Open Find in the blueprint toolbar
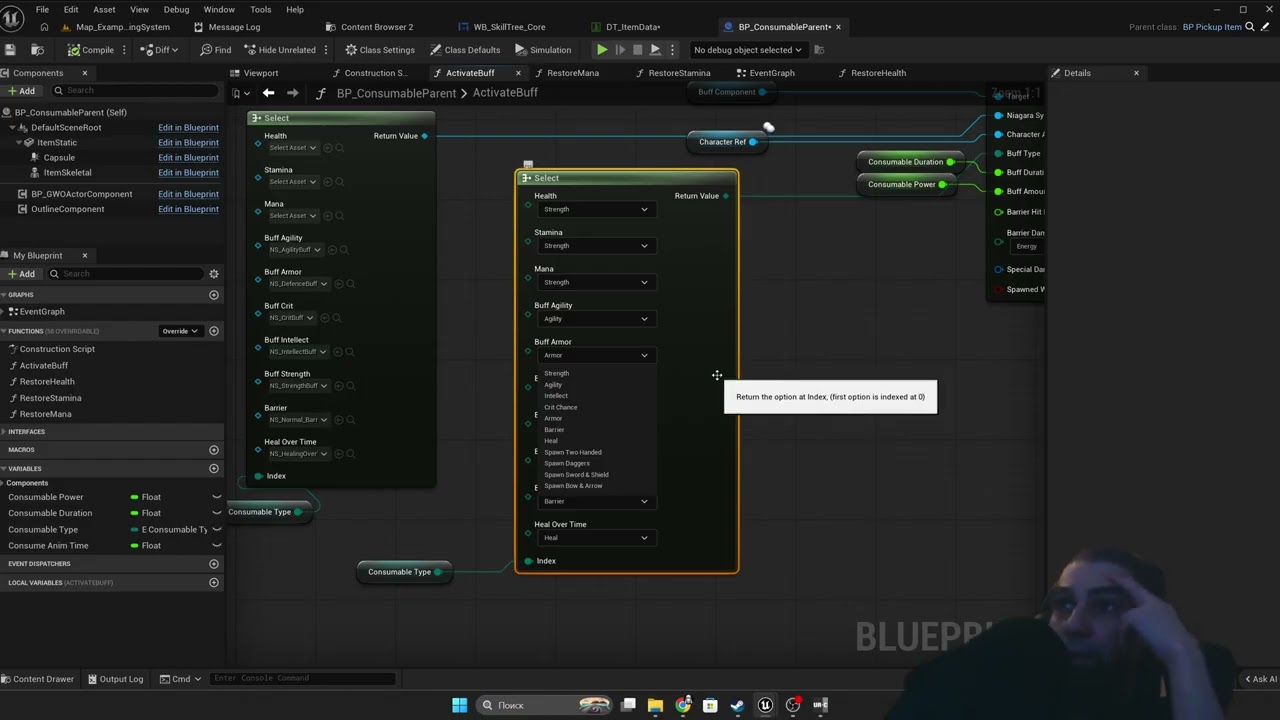The image size is (1280, 720). (x=216, y=50)
